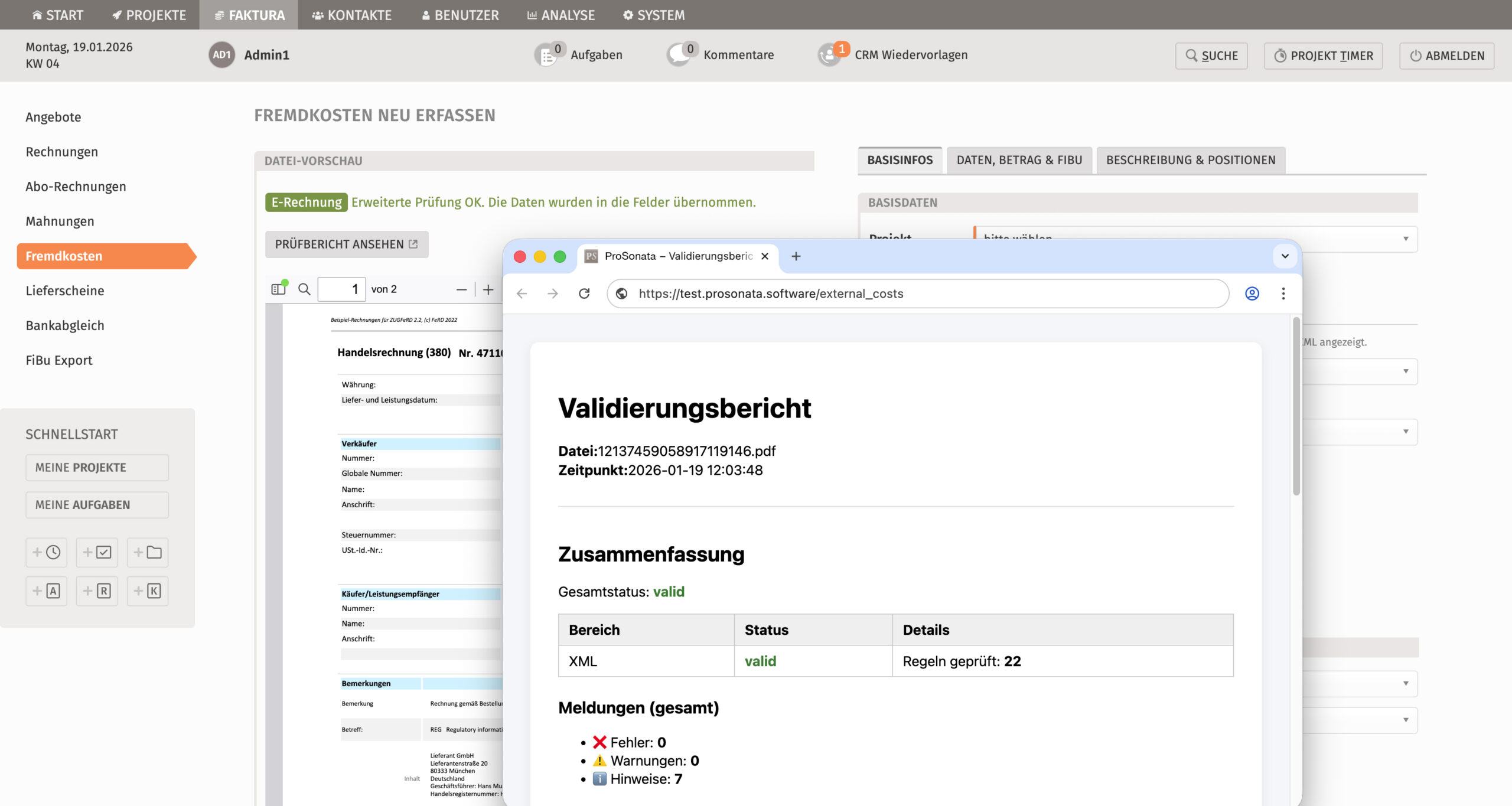1512x806 pixels.
Task: Expand the browser tab search chevron
Action: [x=1285, y=256]
